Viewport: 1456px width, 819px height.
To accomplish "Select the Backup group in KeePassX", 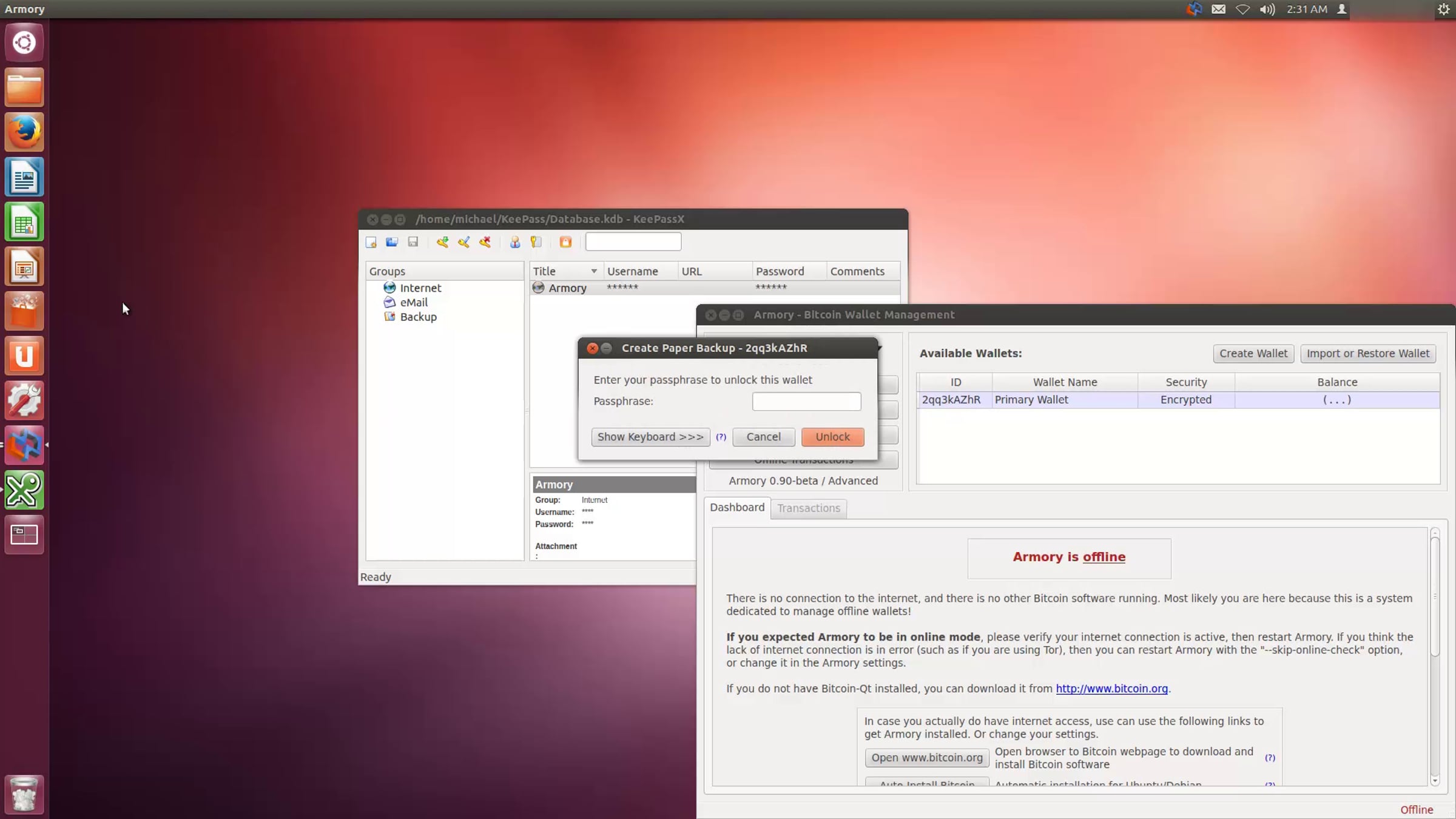I will (418, 317).
